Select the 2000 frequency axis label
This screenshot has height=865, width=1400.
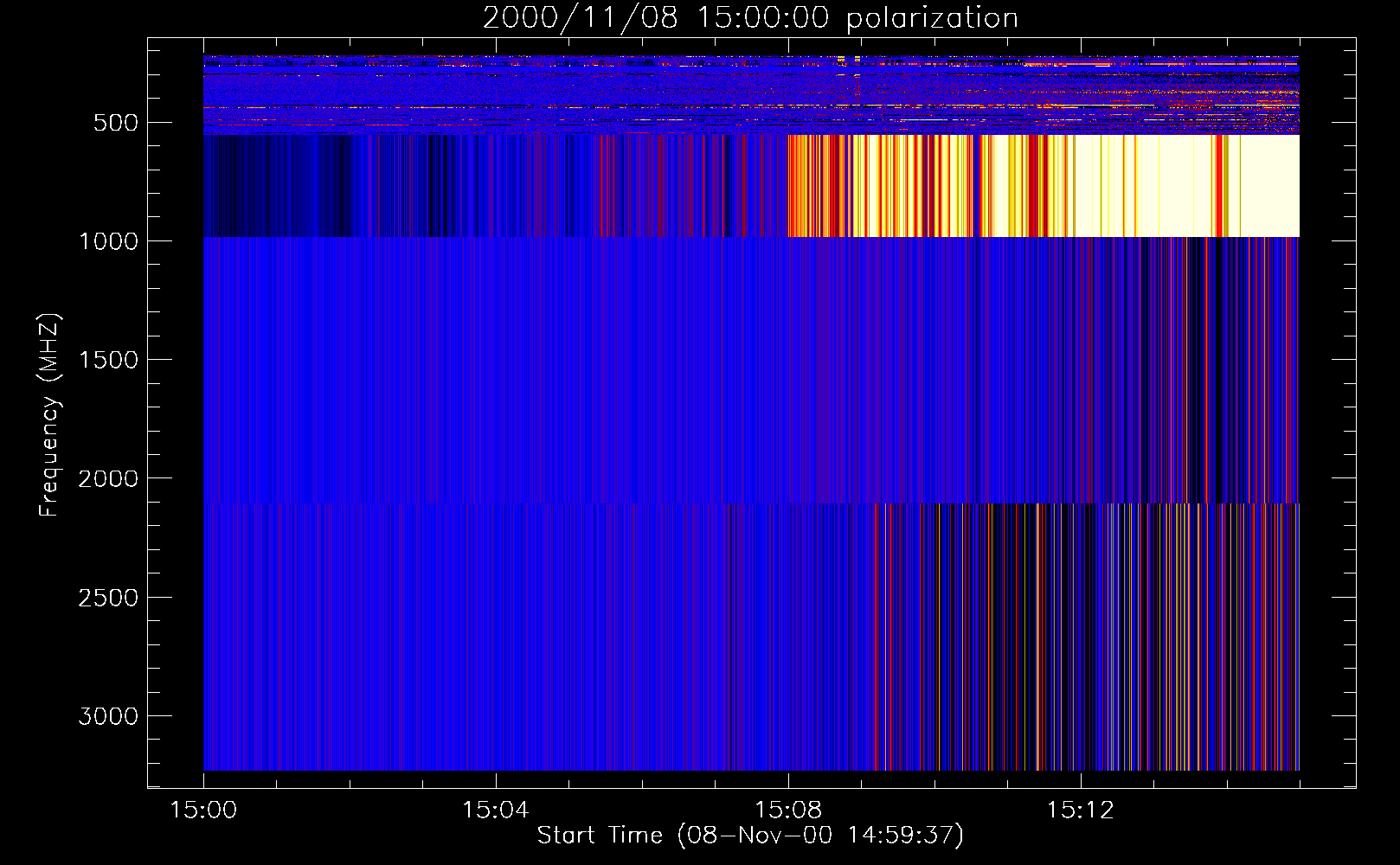[x=108, y=479]
